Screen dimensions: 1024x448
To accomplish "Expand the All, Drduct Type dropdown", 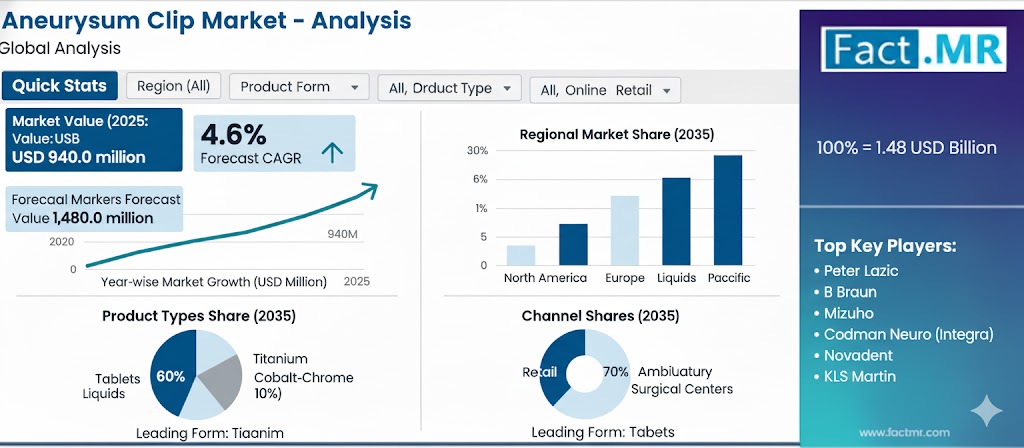I will tap(449, 88).
